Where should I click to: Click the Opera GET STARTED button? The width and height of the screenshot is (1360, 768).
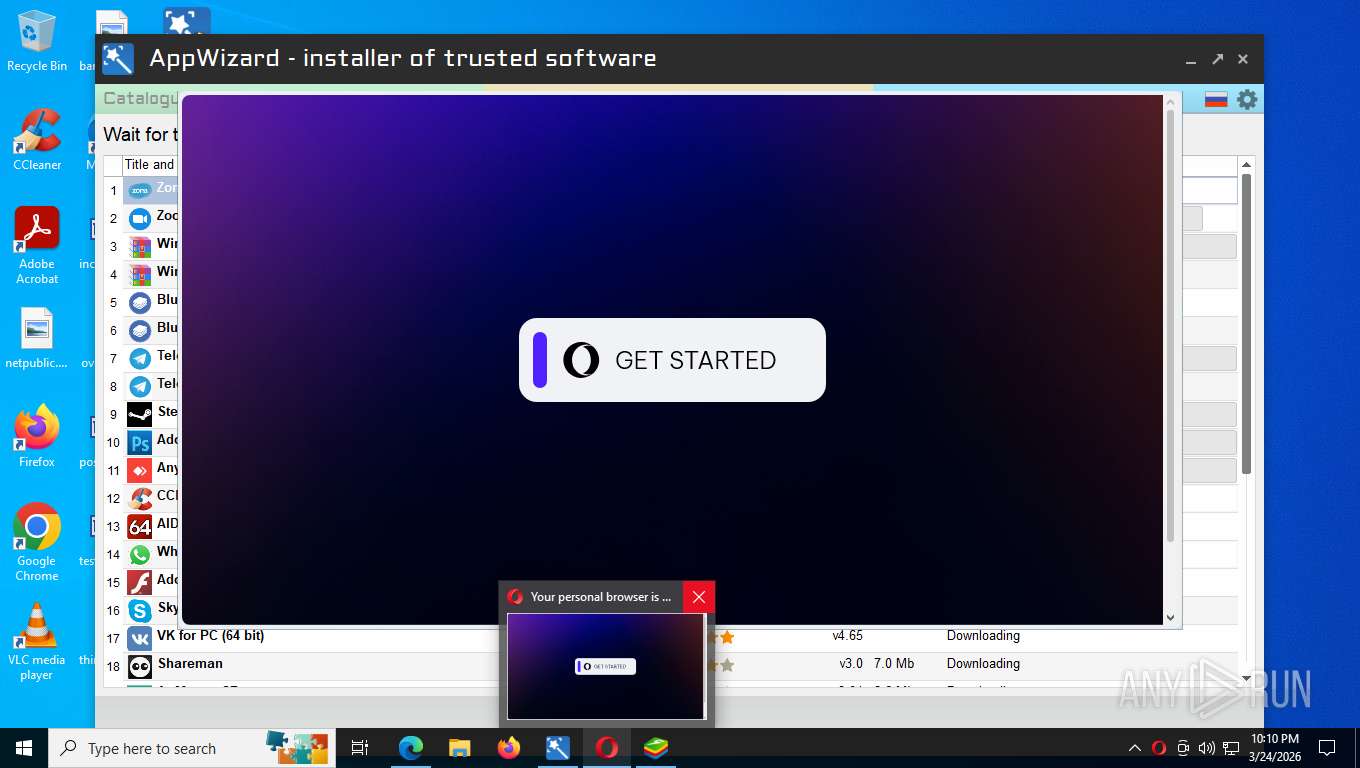click(672, 360)
